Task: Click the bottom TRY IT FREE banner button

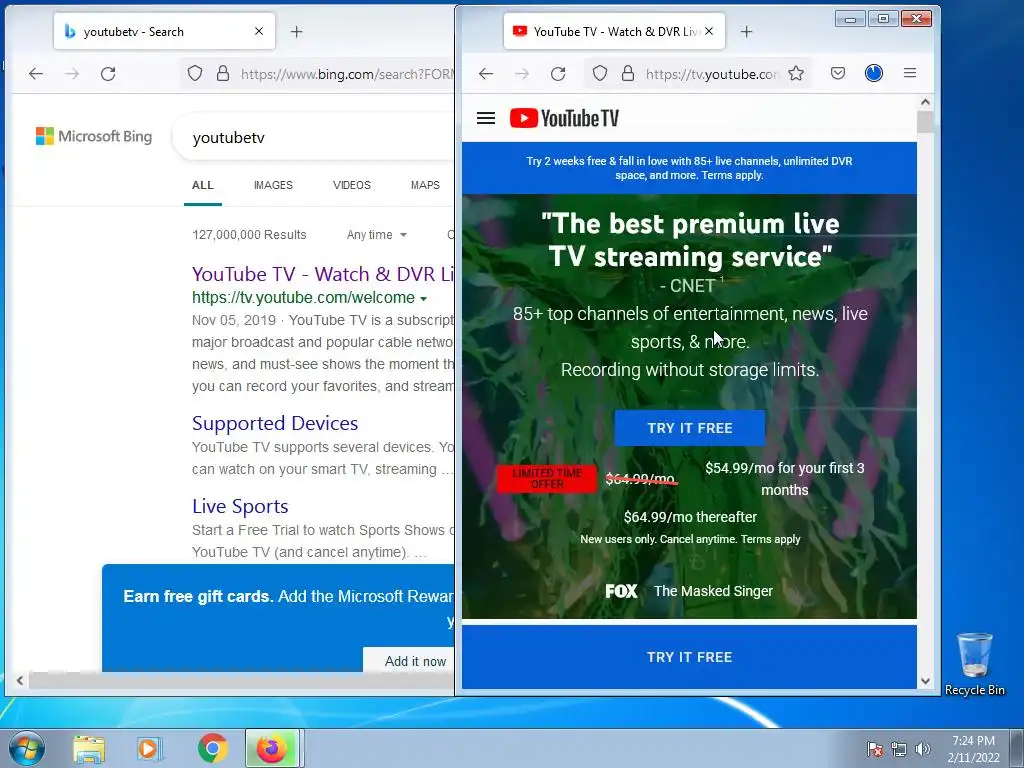Action: point(690,656)
